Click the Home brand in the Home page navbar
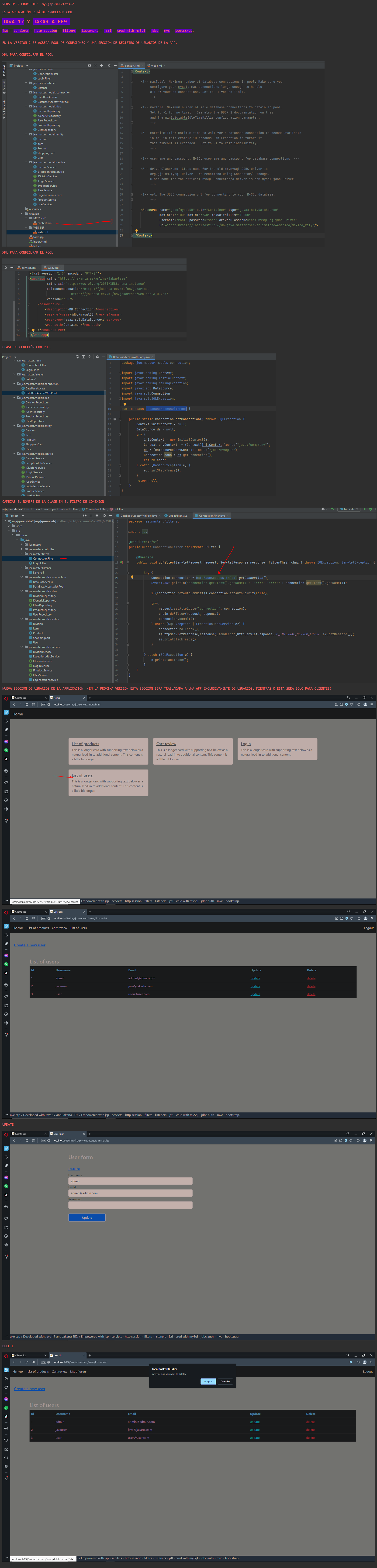This screenshot has width=377, height=1568. (x=18, y=714)
